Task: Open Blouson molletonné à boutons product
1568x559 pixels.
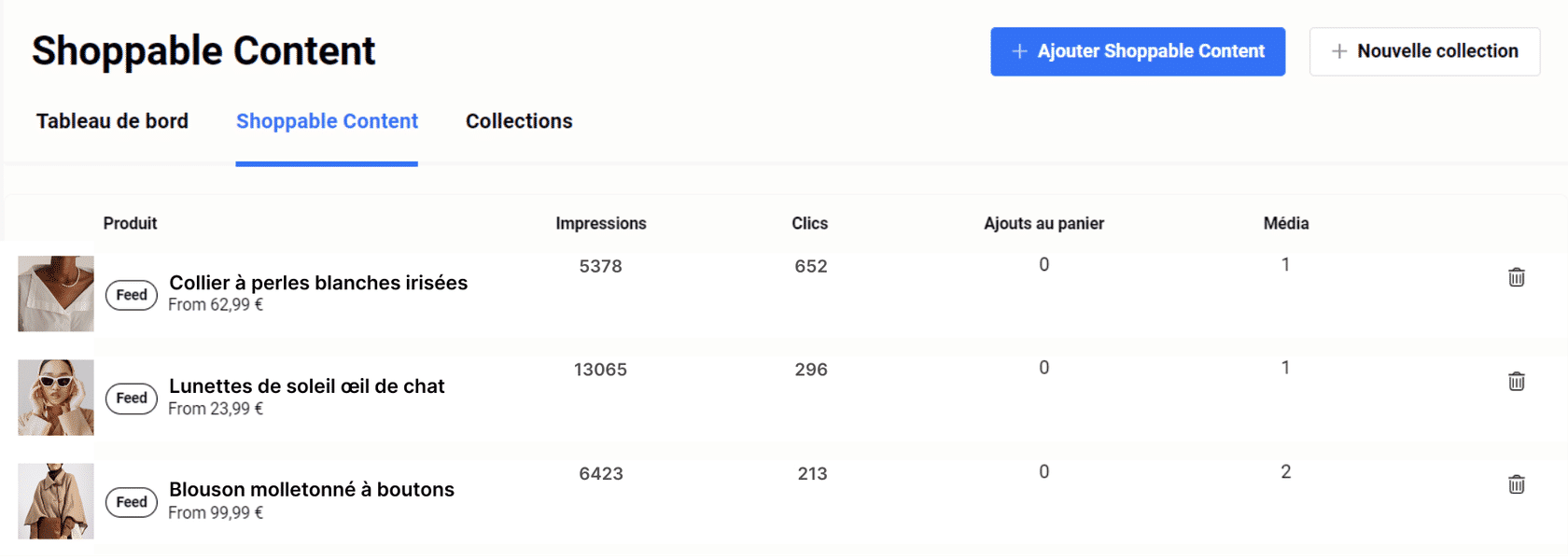Action: 312,490
